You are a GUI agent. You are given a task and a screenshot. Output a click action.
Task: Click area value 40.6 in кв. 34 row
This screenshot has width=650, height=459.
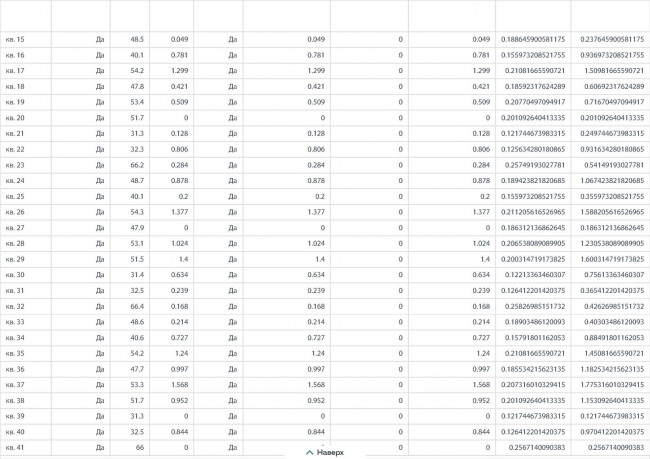[137, 338]
